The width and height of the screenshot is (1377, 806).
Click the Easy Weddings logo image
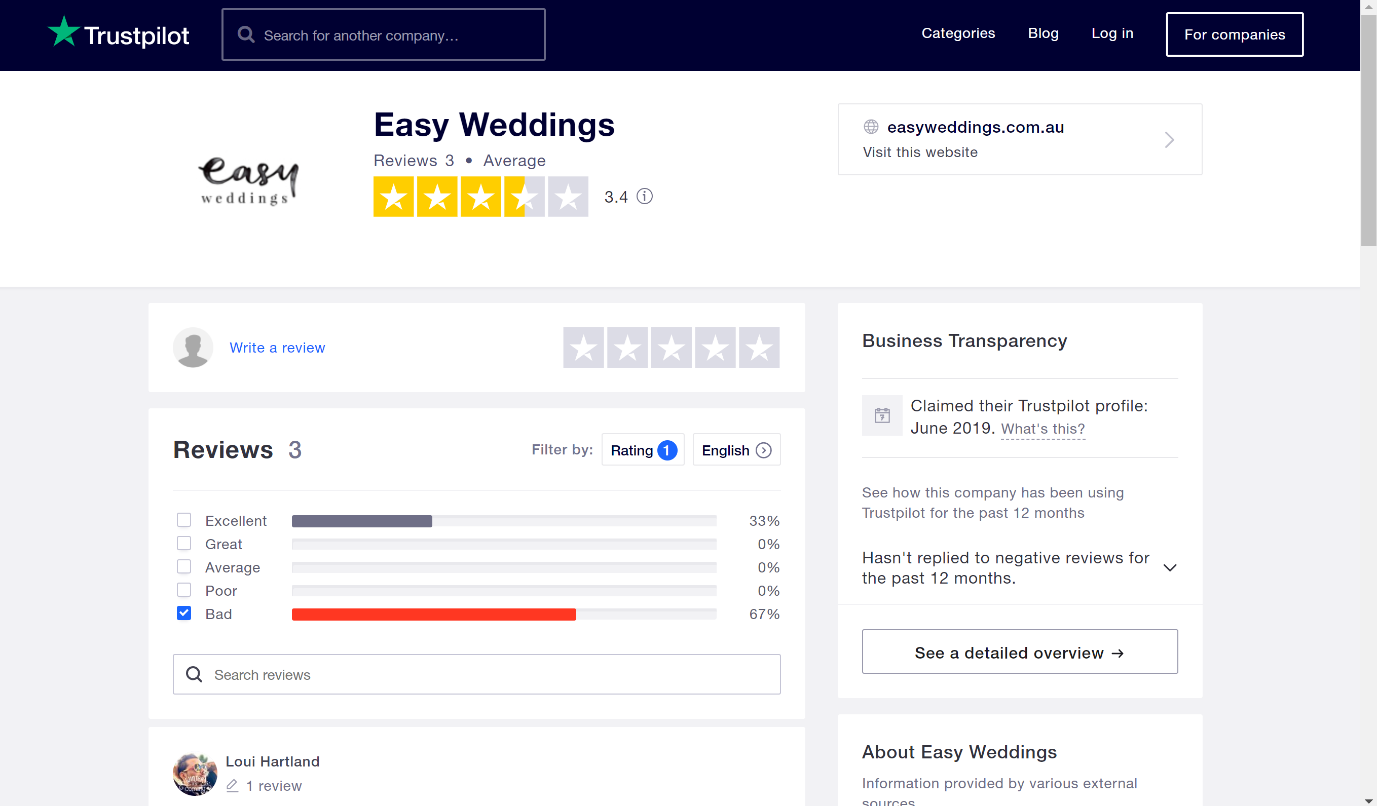[249, 180]
